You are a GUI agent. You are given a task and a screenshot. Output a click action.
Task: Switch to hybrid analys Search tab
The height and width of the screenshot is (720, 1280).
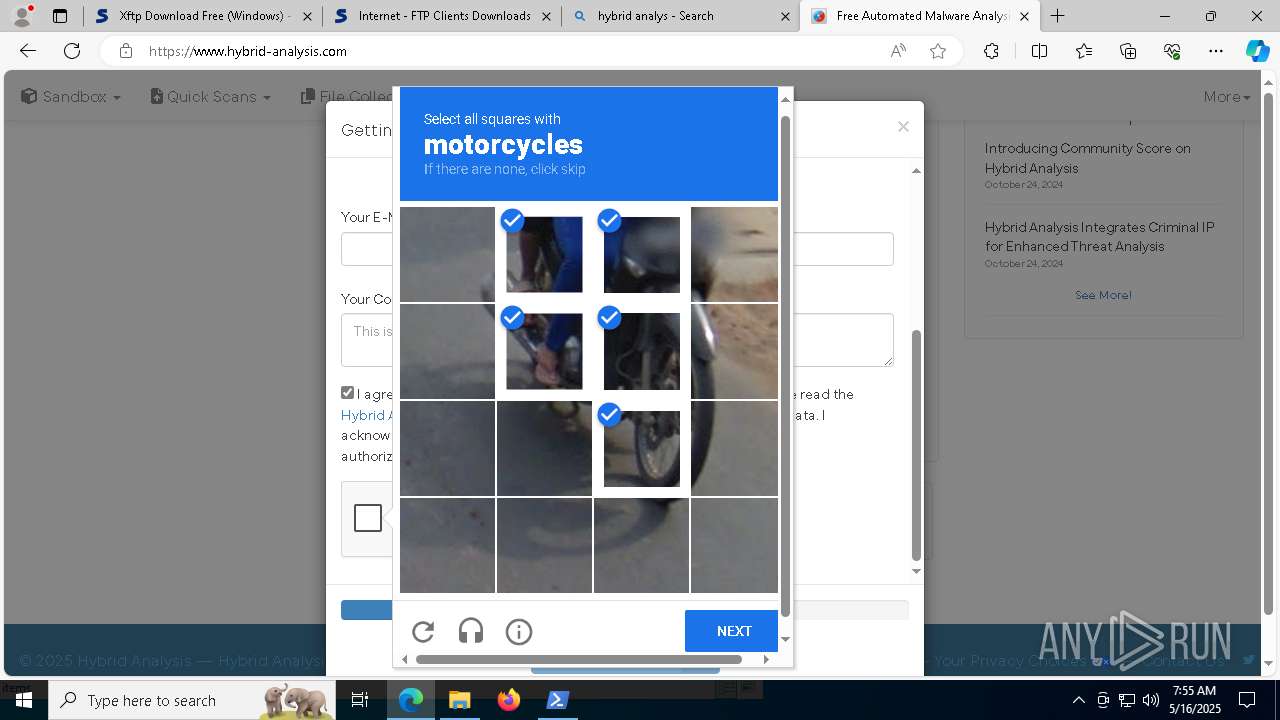tap(680, 16)
